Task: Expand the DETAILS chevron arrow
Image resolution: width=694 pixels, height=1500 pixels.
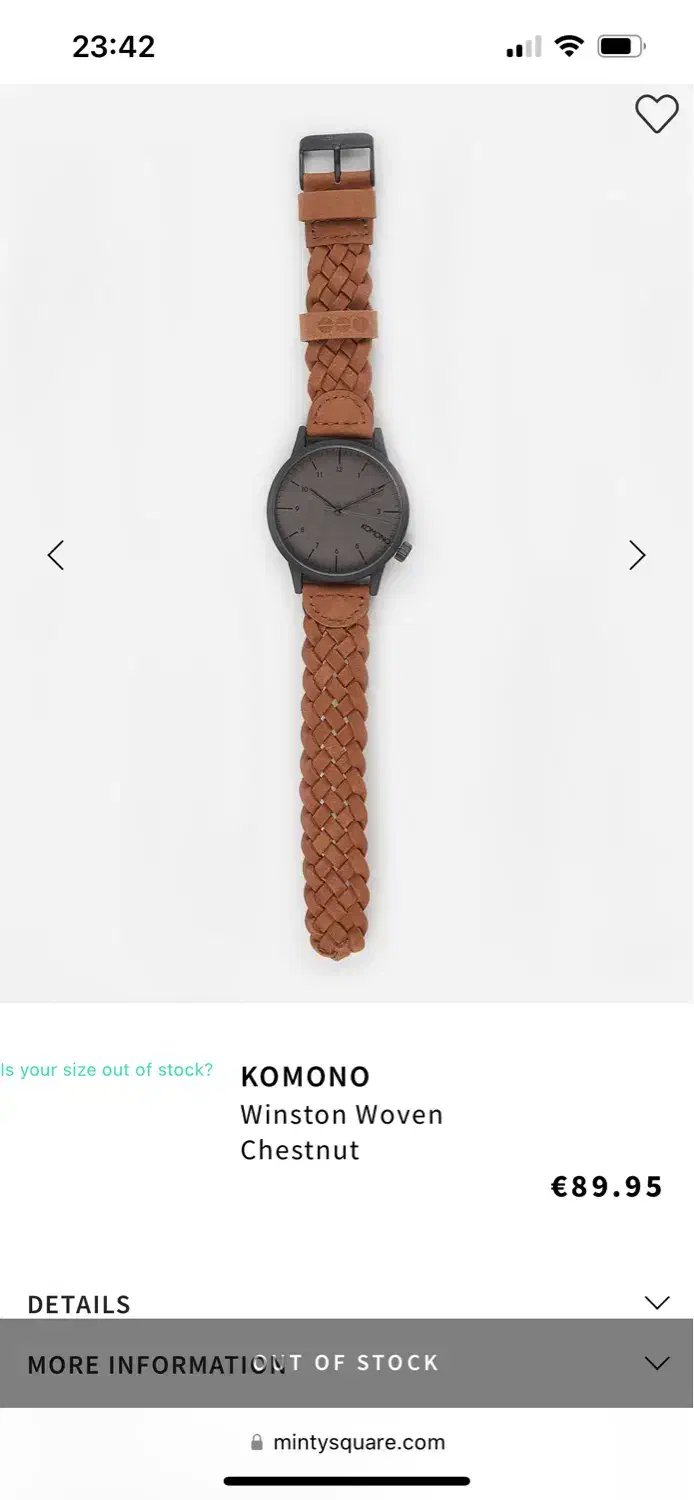Action: (x=657, y=1302)
